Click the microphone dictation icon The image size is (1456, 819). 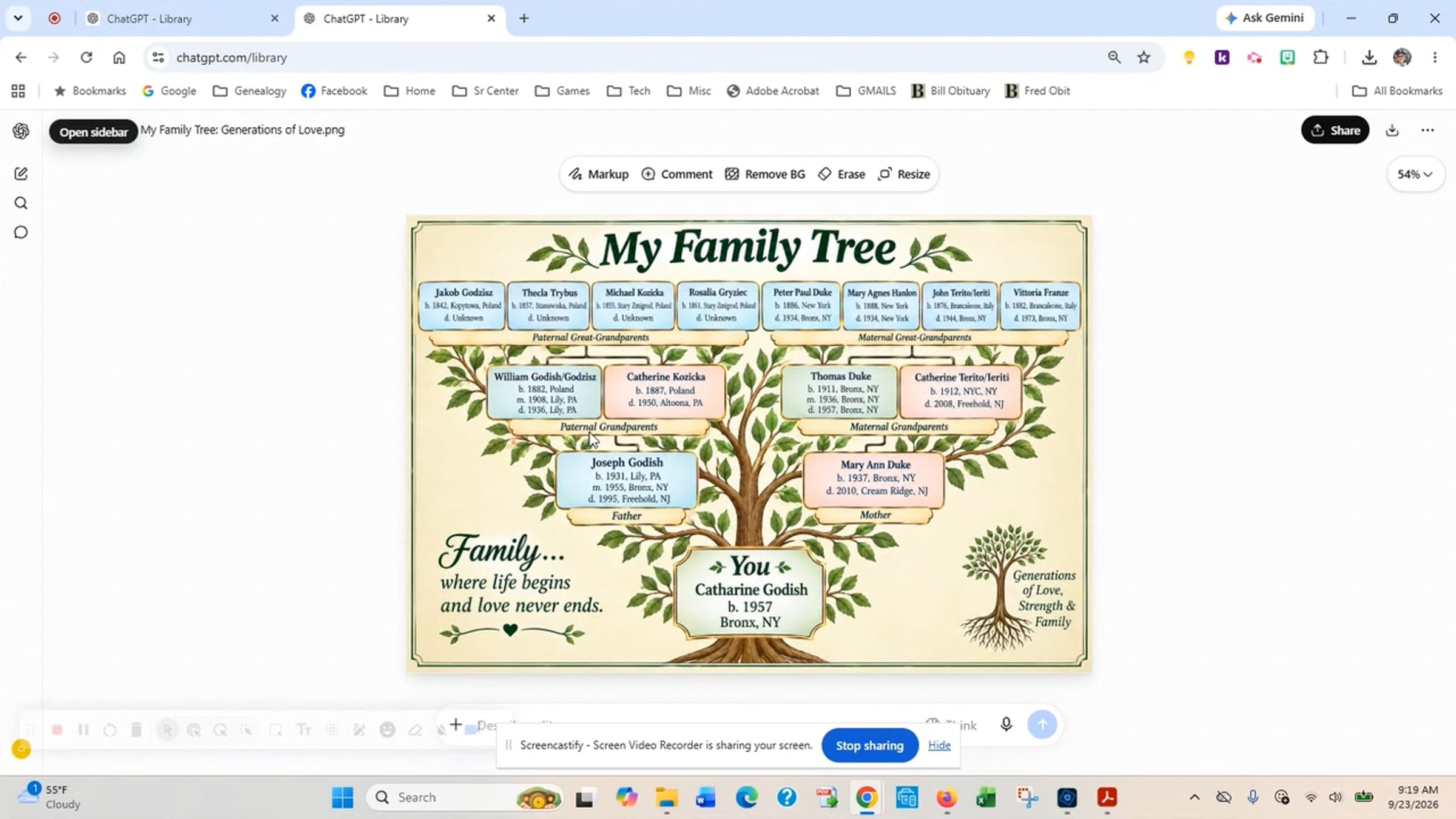coord(1006,724)
